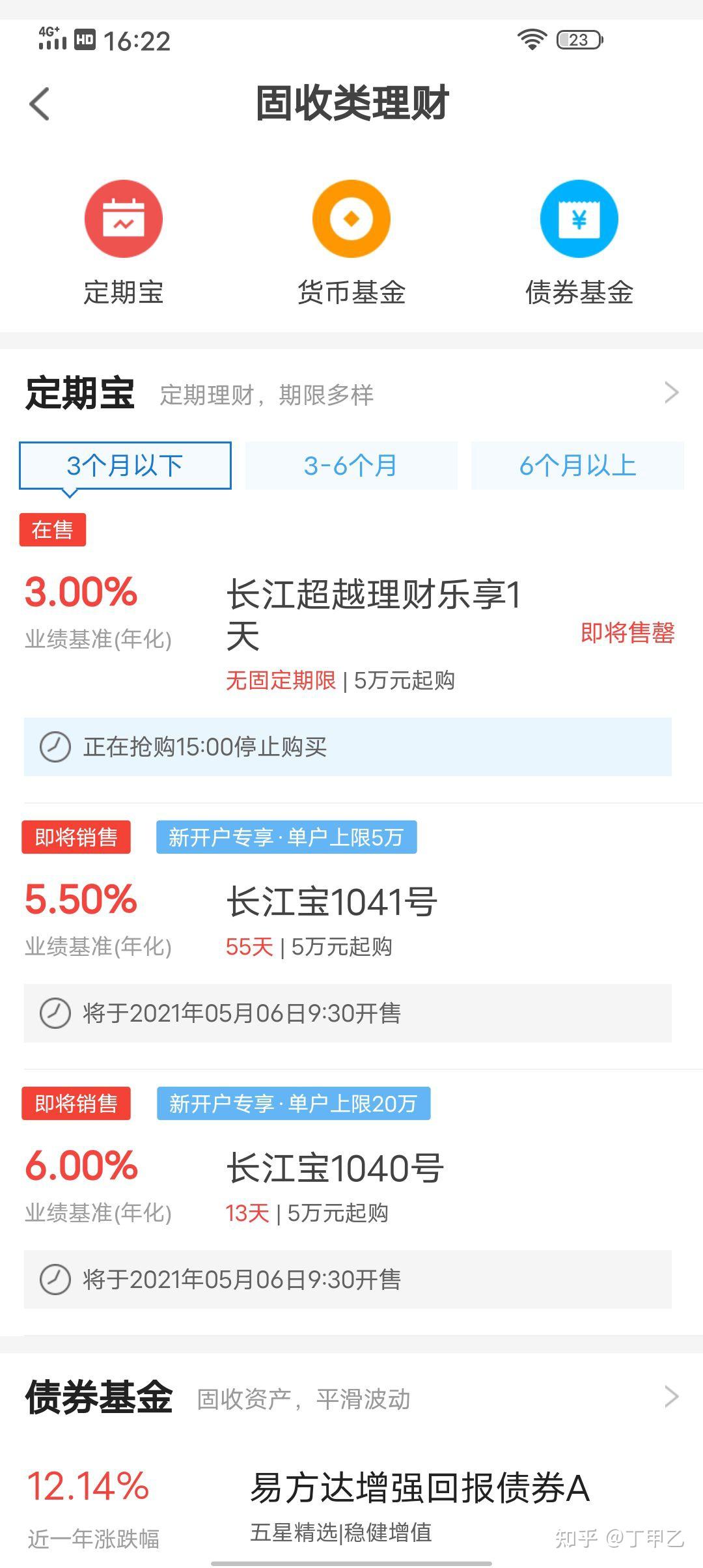
Task: Open 长江宝1041号 product details
Action: coord(332,902)
